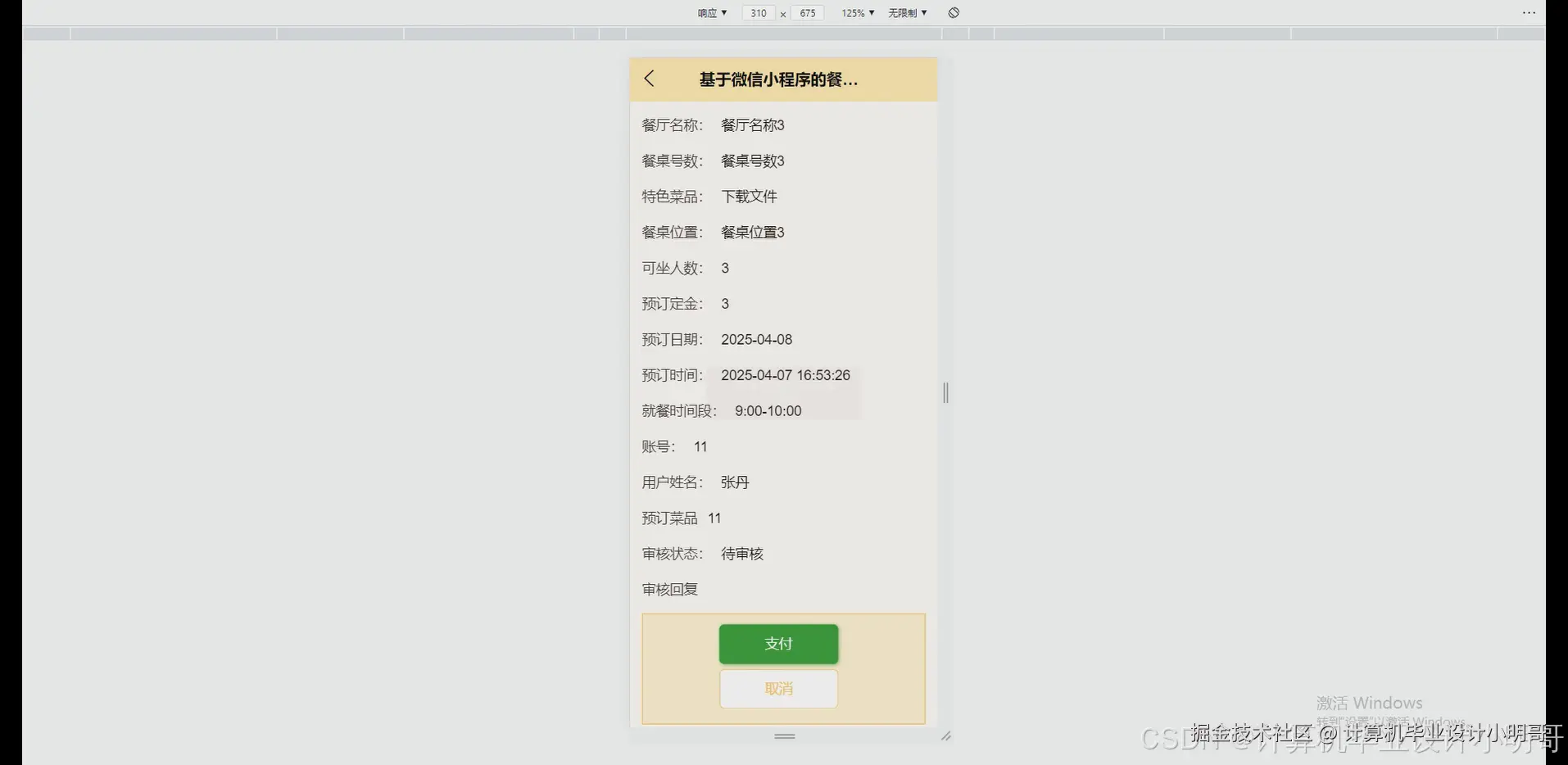This screenshot has width=1568, height=765.
Task: Open the 响应 device preset dropdown
Action: tap(711, 12)
